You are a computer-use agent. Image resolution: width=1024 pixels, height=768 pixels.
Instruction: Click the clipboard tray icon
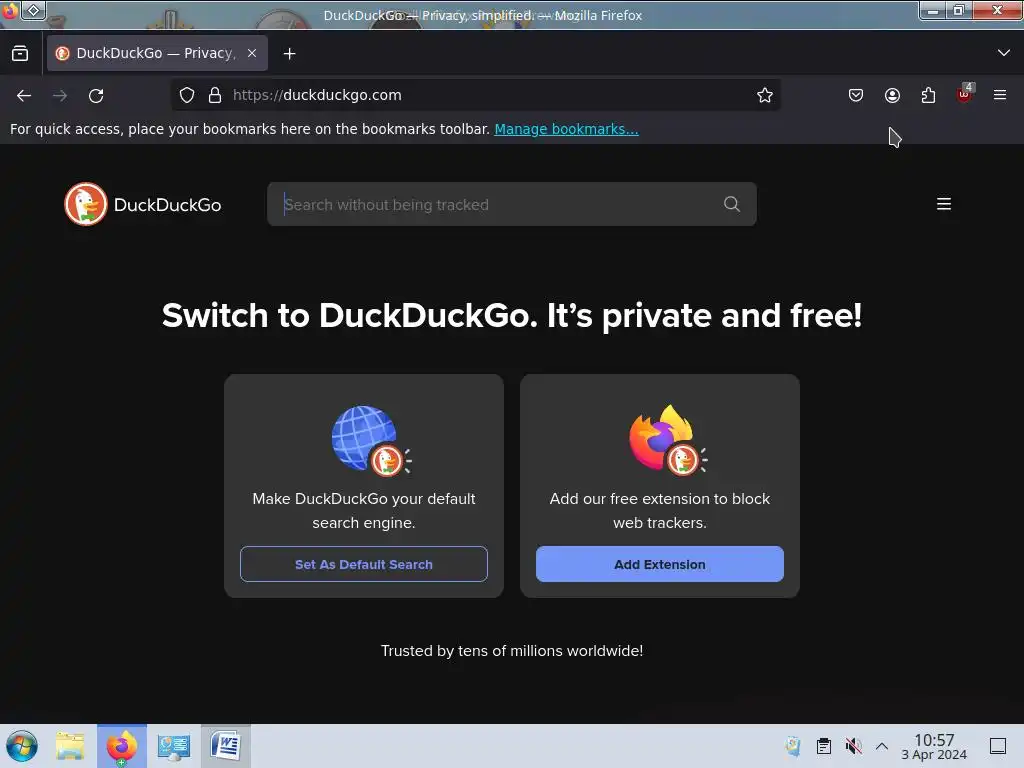click(x=824, y=746)
